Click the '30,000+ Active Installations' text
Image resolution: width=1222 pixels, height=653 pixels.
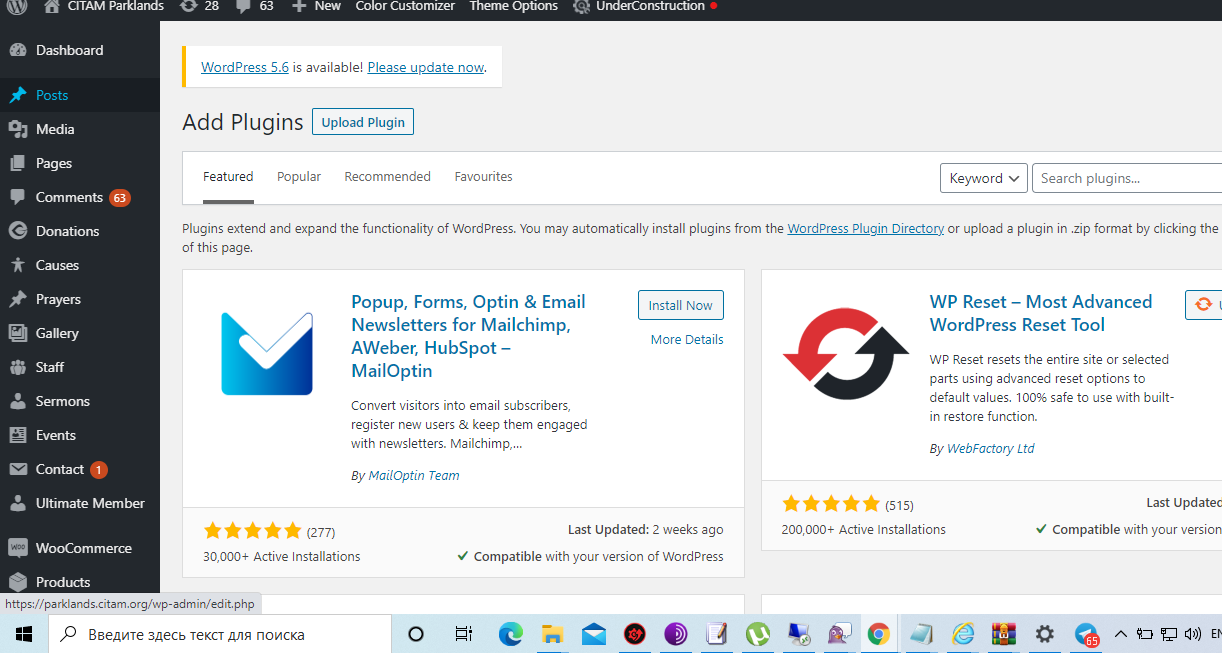pyautogui.click(x=282, y=556)
